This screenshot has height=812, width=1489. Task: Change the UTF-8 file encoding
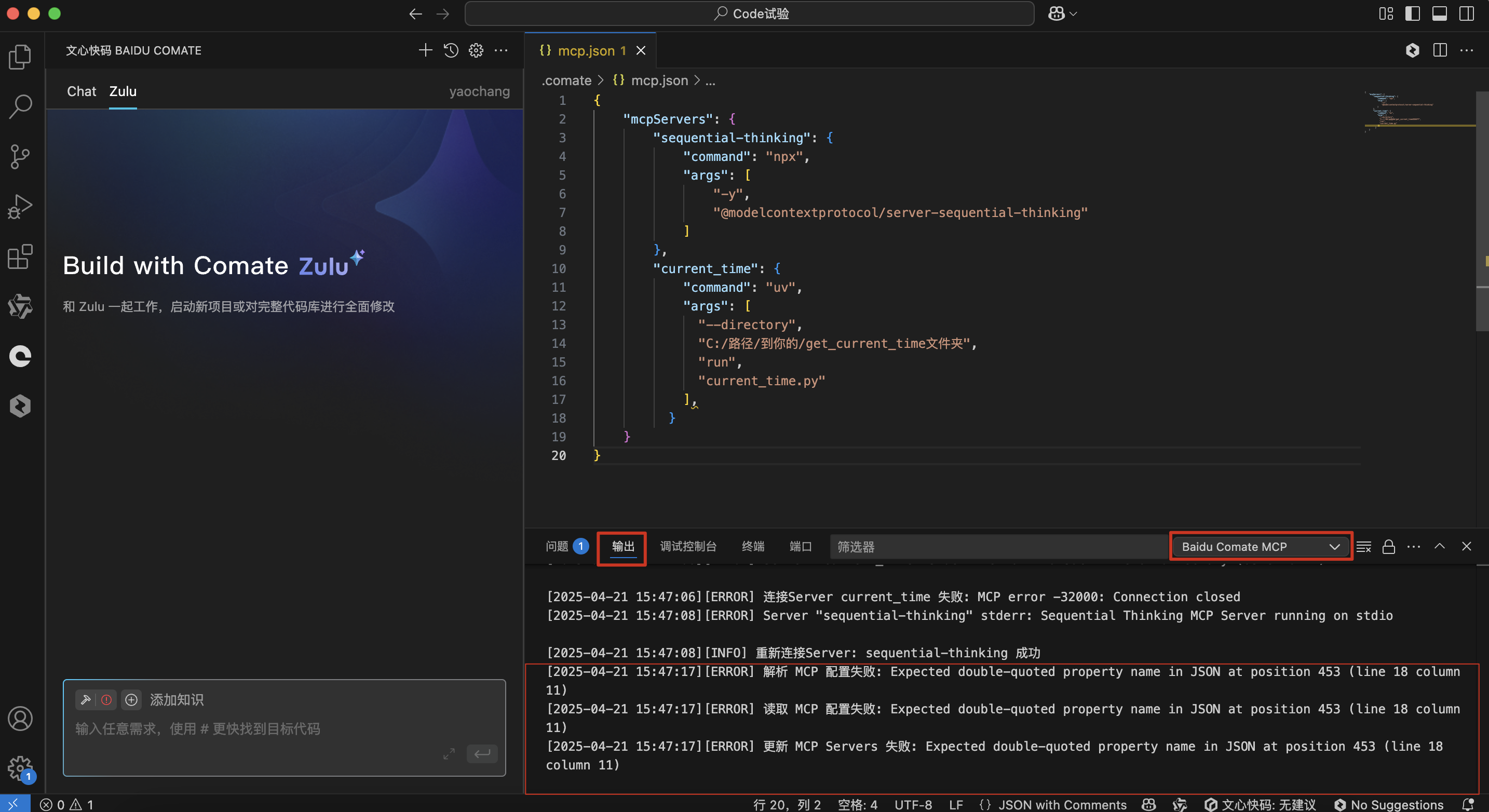pos(913,805)
